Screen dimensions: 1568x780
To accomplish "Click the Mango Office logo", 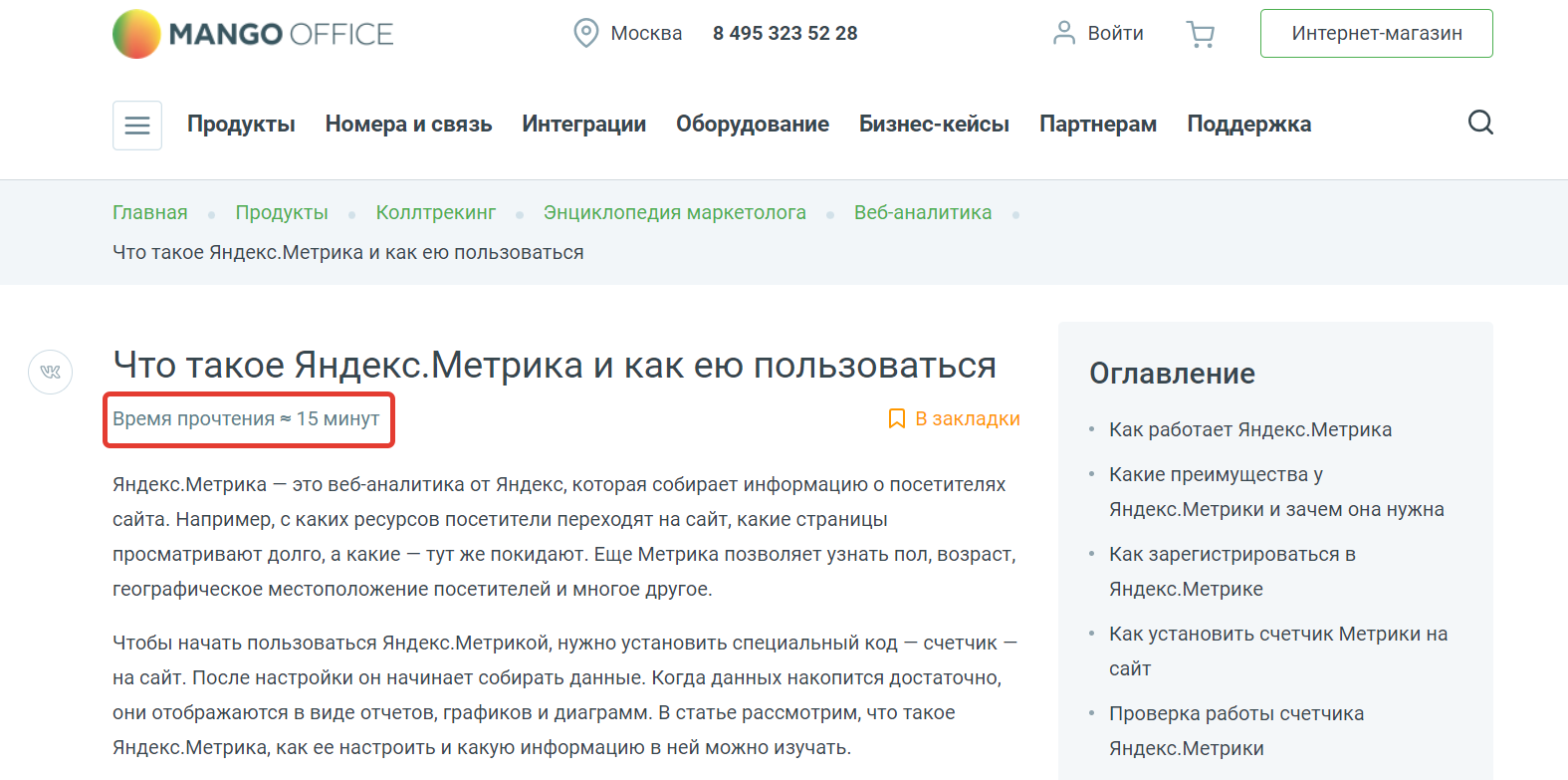I will pos(253,34).
